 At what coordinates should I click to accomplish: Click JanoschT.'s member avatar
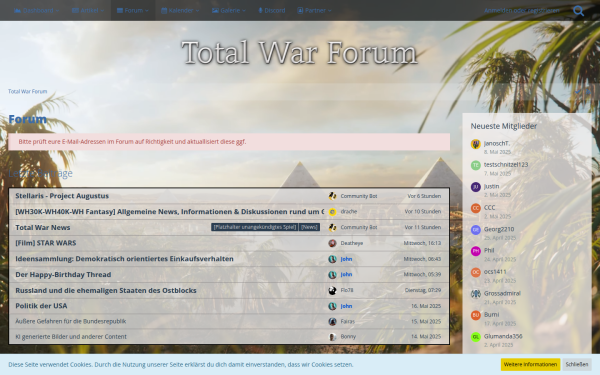click(476, 144)
